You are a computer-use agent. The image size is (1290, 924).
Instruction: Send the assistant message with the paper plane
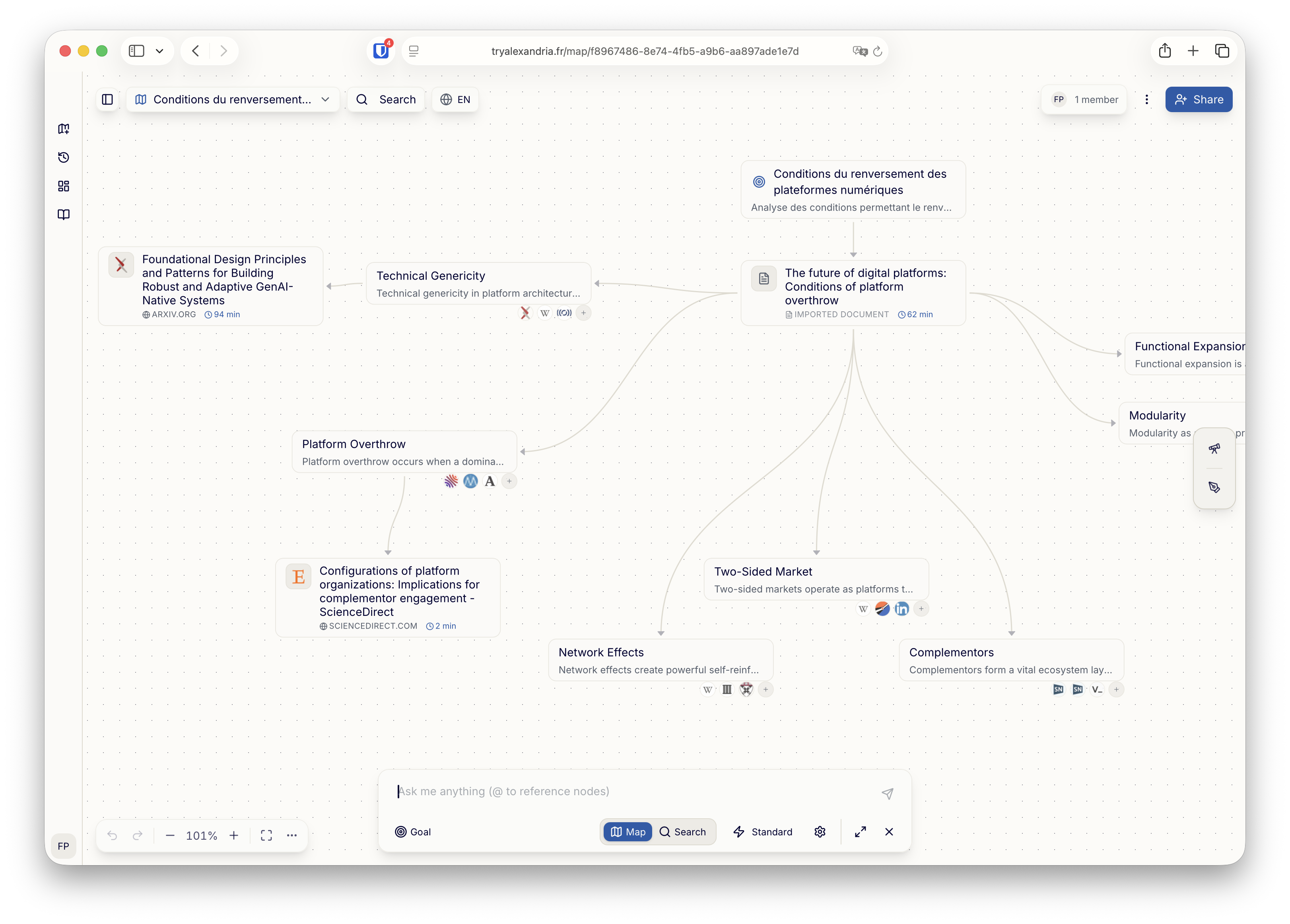(888, 793)
